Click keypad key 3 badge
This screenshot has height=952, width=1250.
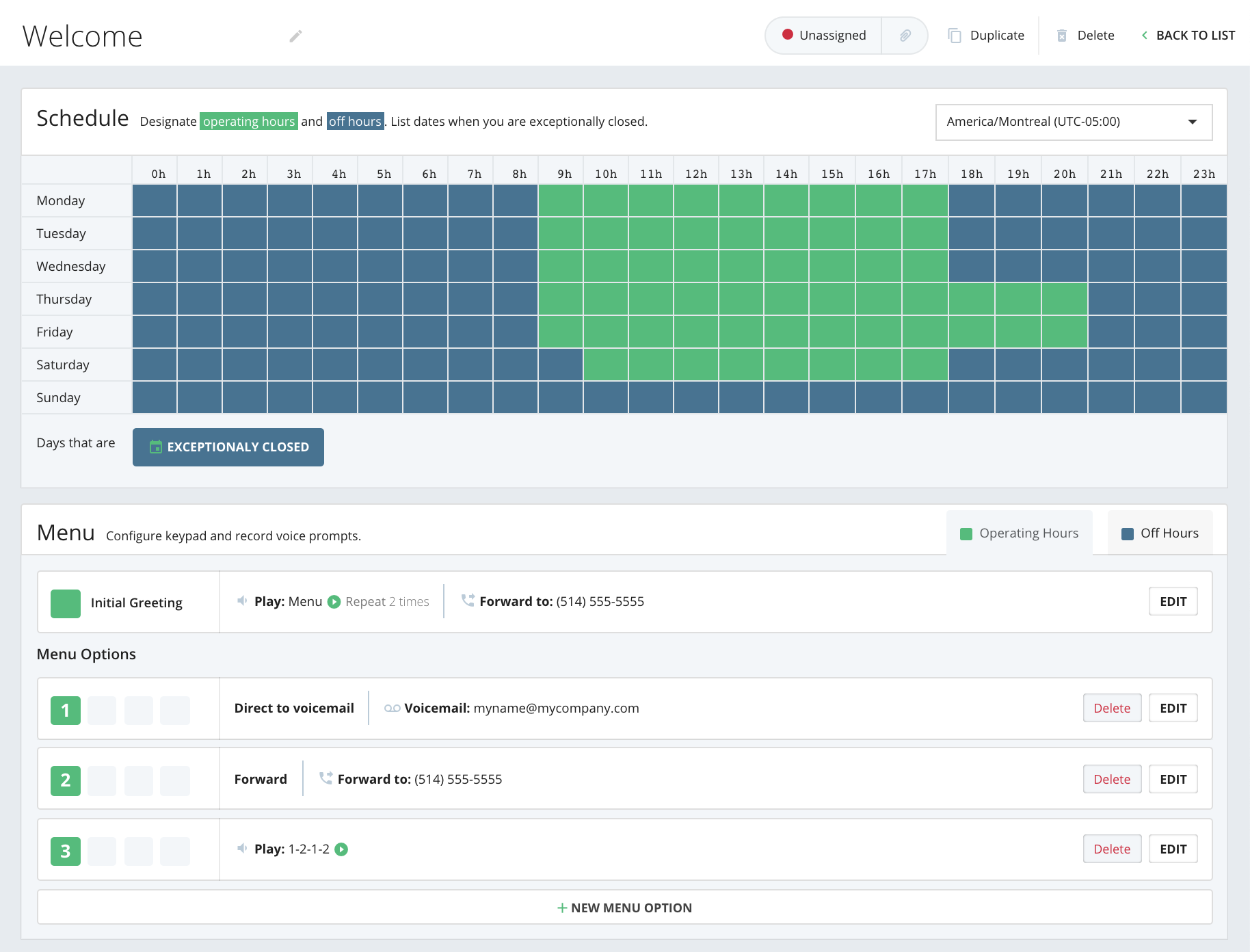[66, 851]
